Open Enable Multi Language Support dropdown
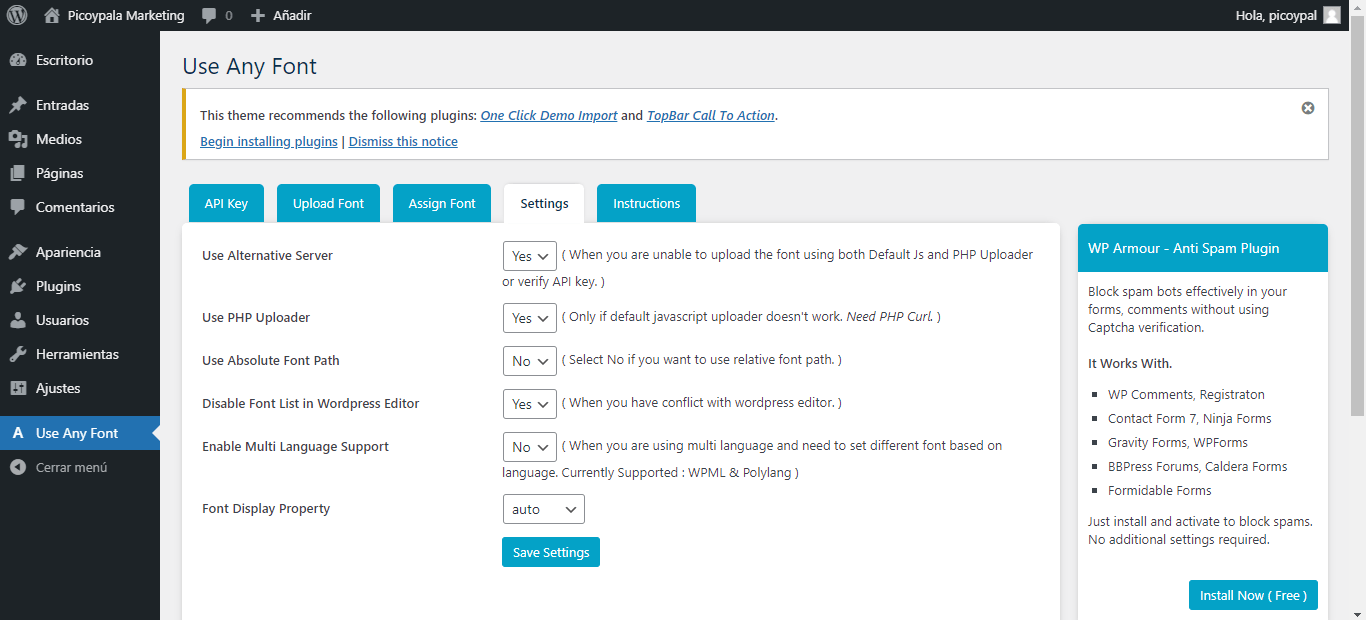 tap(530, 447)
